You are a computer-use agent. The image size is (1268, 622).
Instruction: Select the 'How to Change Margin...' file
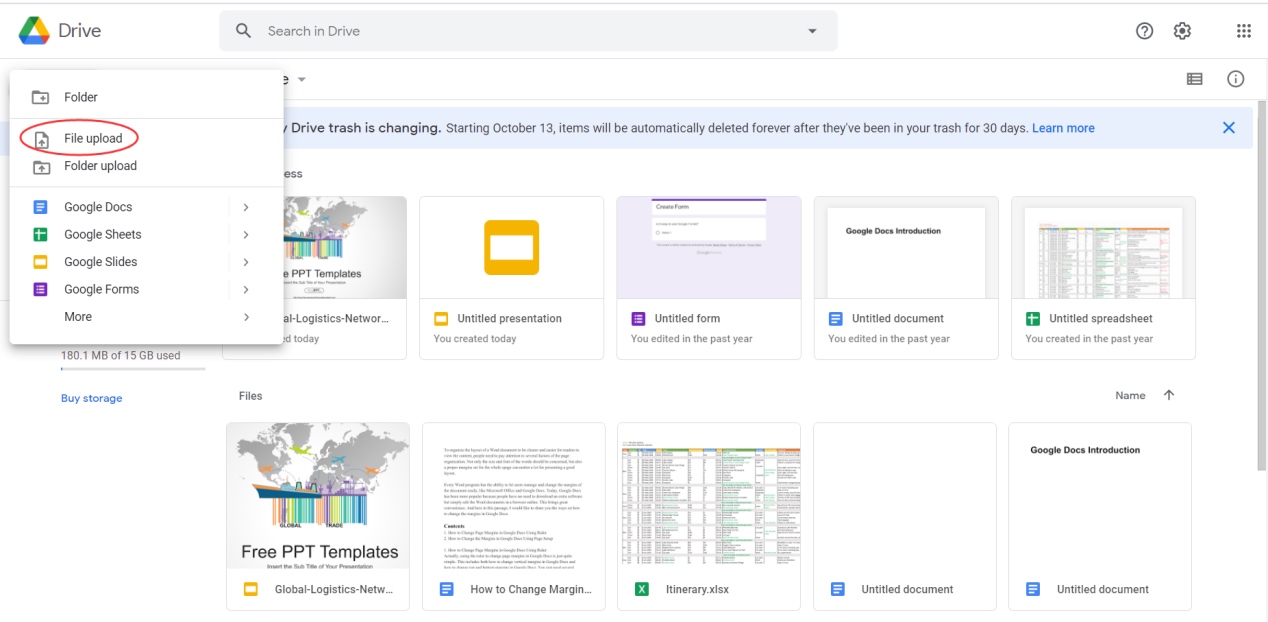pyautogui.click(x=514, y=516)
